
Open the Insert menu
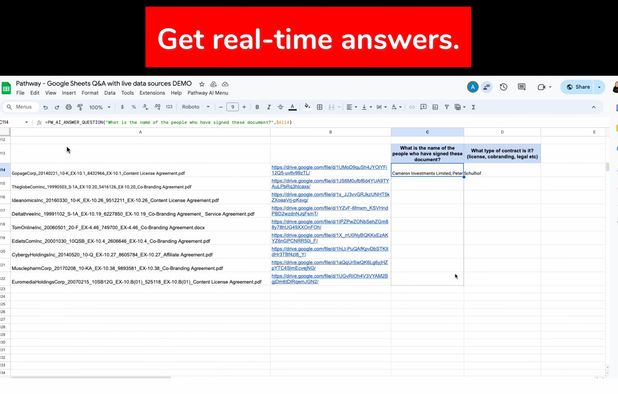pos(69,93)
